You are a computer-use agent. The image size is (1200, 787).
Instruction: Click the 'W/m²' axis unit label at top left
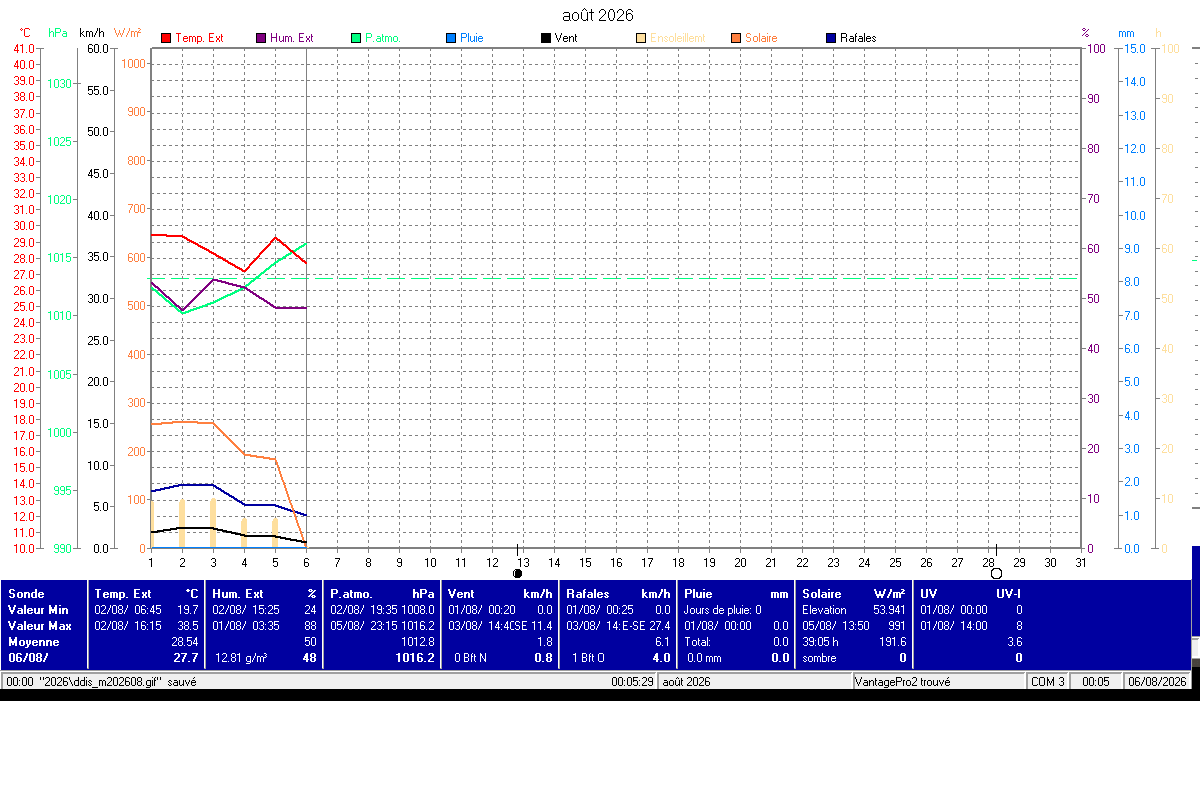(127, 33)
